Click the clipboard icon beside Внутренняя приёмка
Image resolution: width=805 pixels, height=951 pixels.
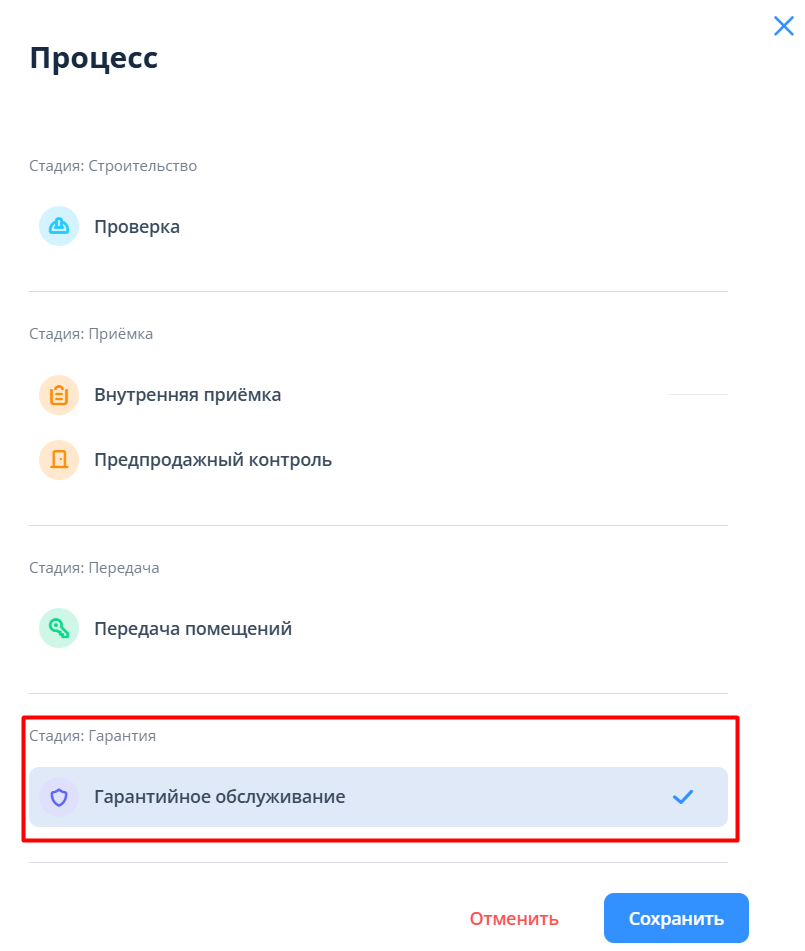click(x=58, y=395)
